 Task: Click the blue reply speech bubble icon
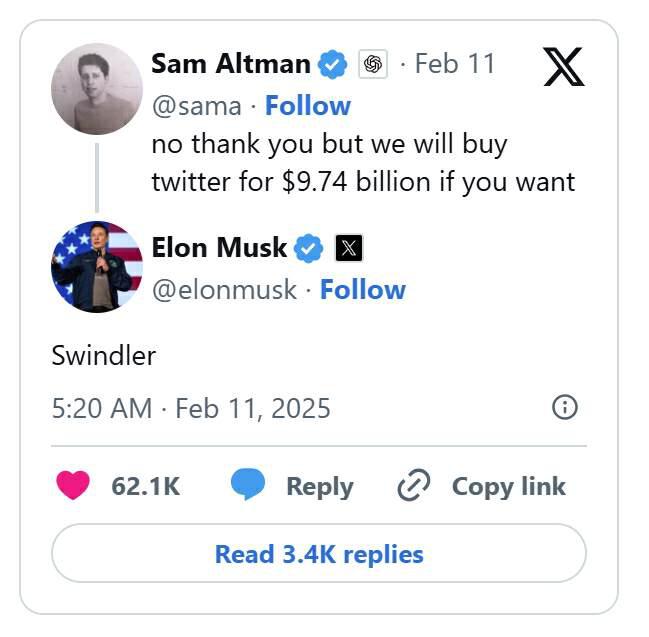coord(248,486)
